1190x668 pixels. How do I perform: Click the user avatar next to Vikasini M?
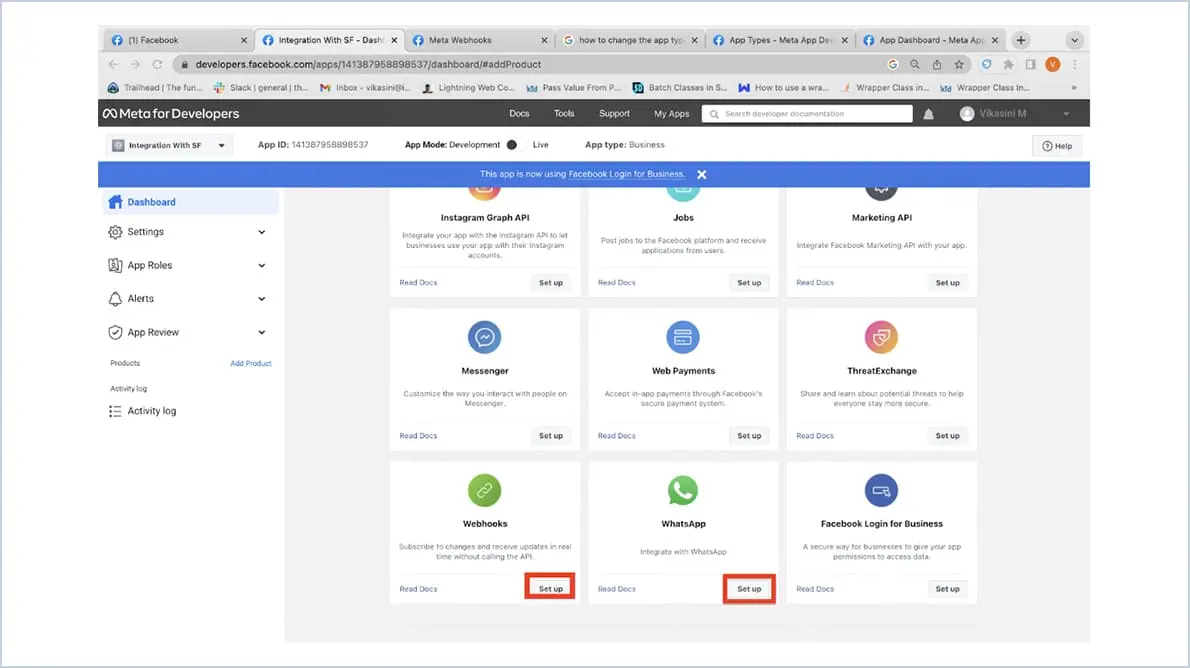(967, 114)
